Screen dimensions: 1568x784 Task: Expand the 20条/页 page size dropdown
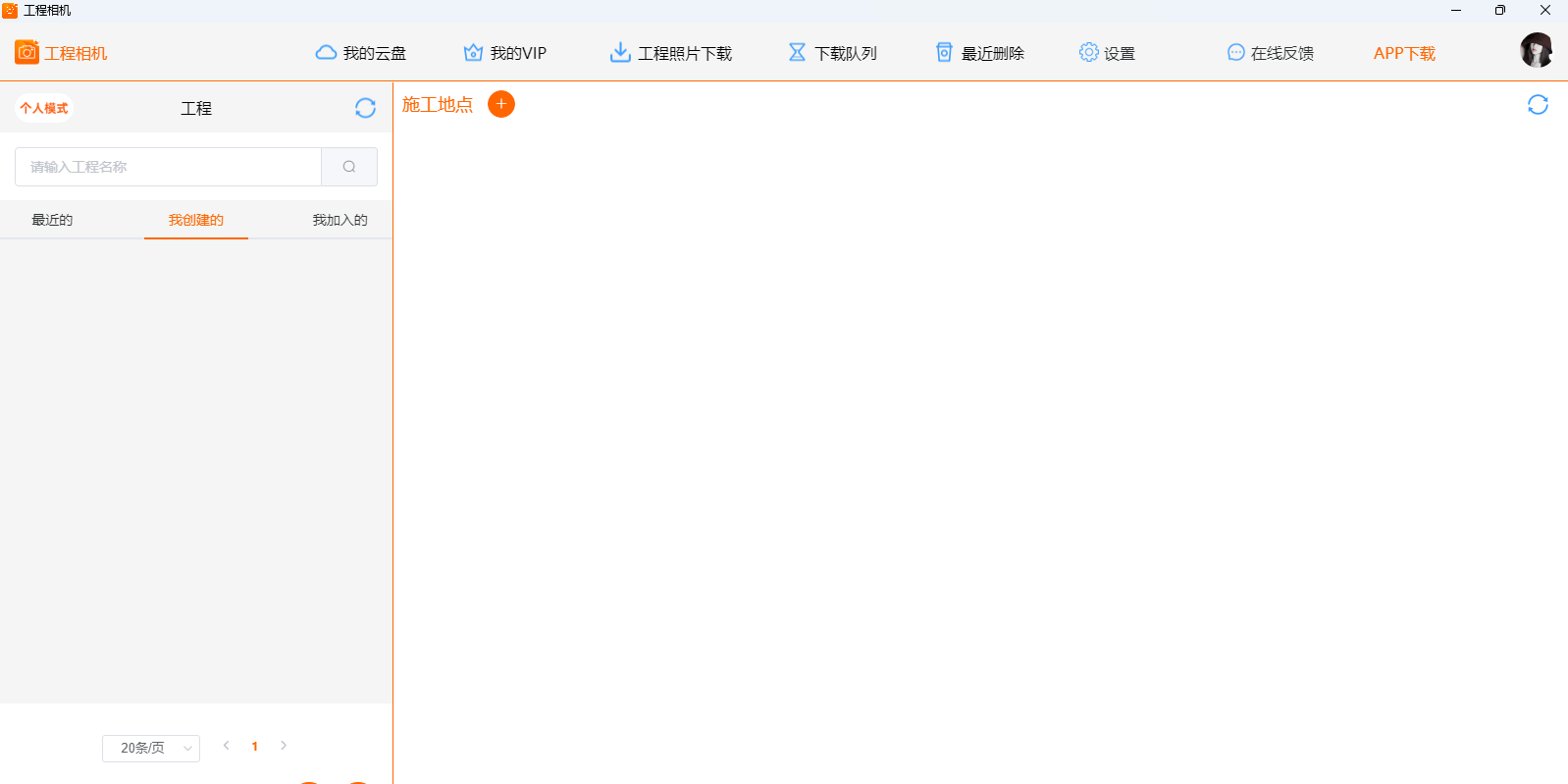pyautogui.click(x=151, y=749)
